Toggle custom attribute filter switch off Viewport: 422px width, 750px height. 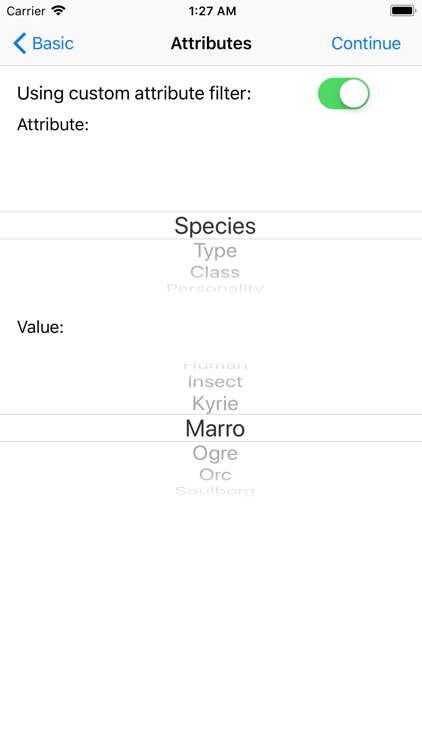pos(344,94)
